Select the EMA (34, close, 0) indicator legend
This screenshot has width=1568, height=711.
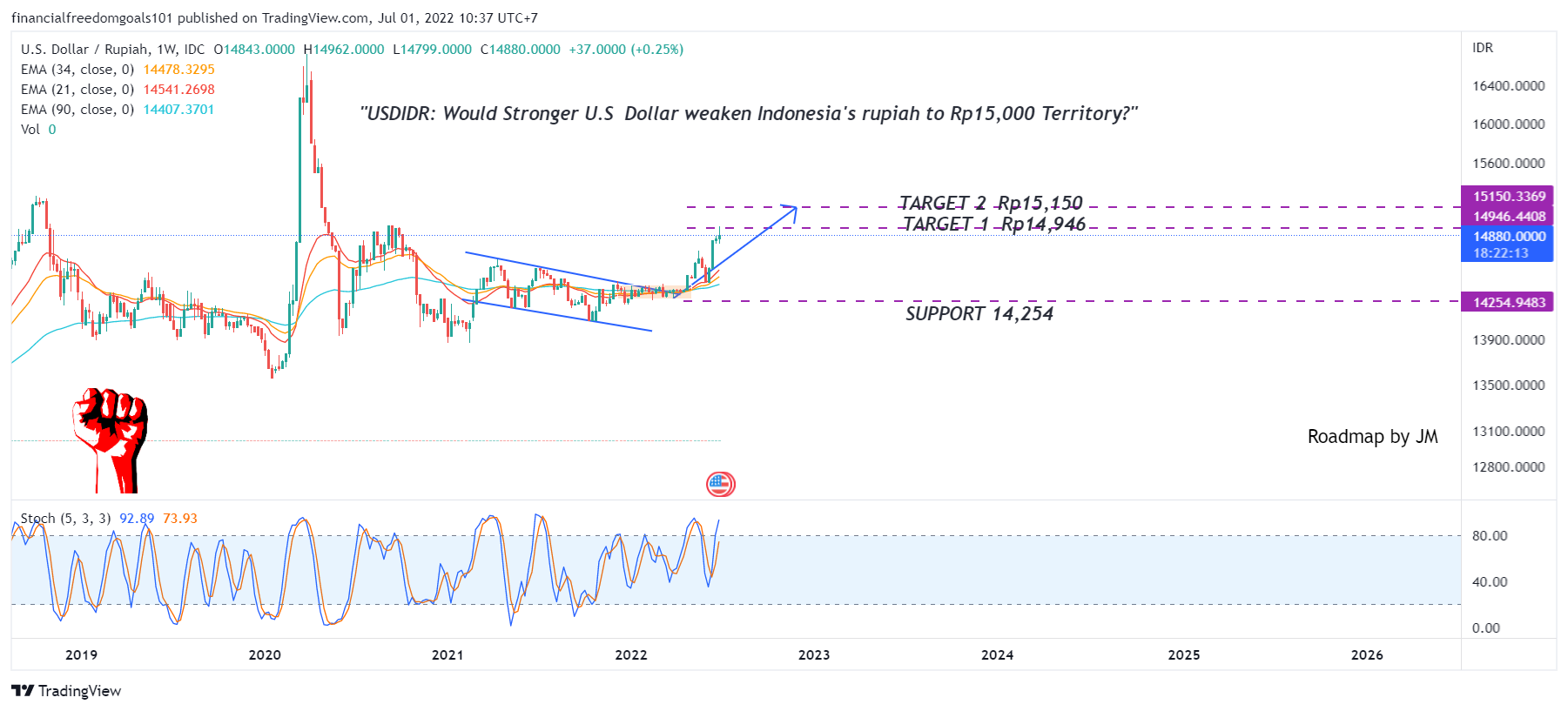click(77, 70)
